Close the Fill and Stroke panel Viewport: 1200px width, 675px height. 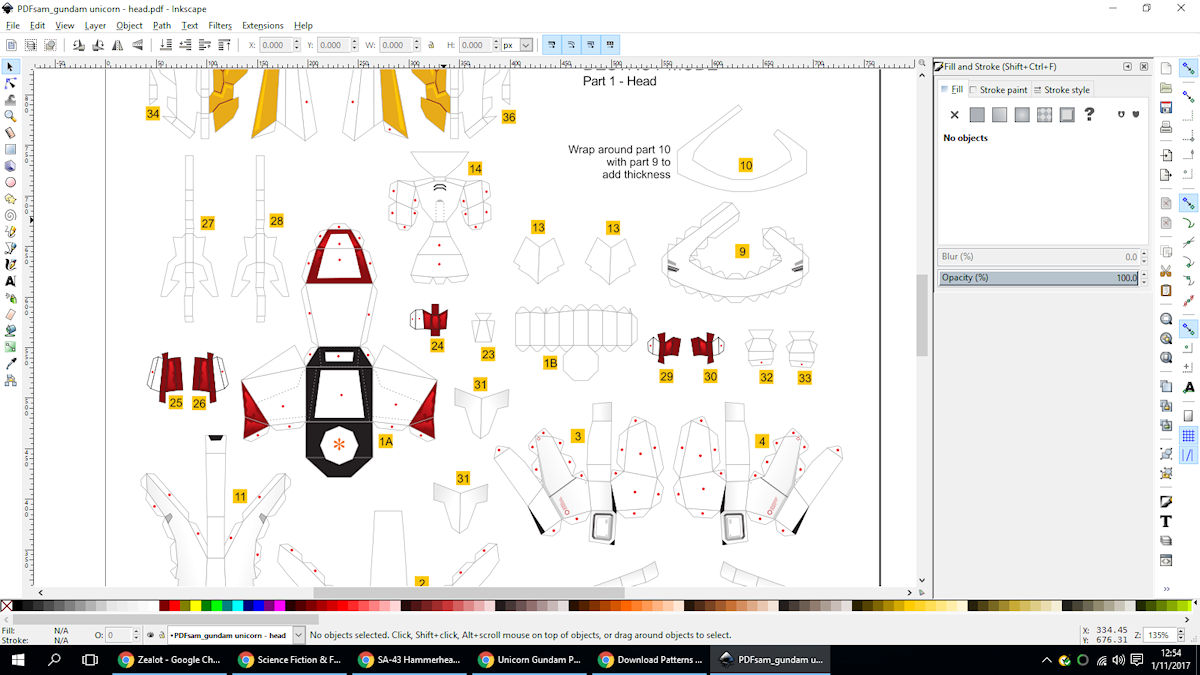tap(1143, 66)
